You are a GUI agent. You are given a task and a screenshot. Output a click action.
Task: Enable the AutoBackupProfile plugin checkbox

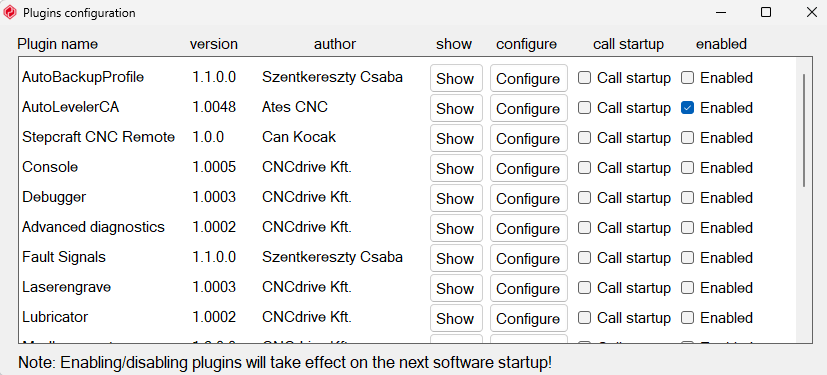click(x=687, y=78)
